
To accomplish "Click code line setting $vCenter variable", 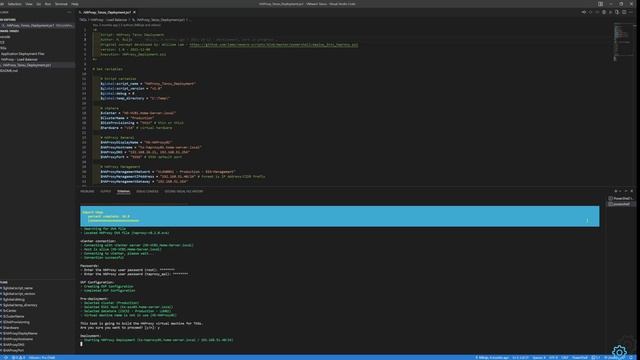I will (139, 113).
